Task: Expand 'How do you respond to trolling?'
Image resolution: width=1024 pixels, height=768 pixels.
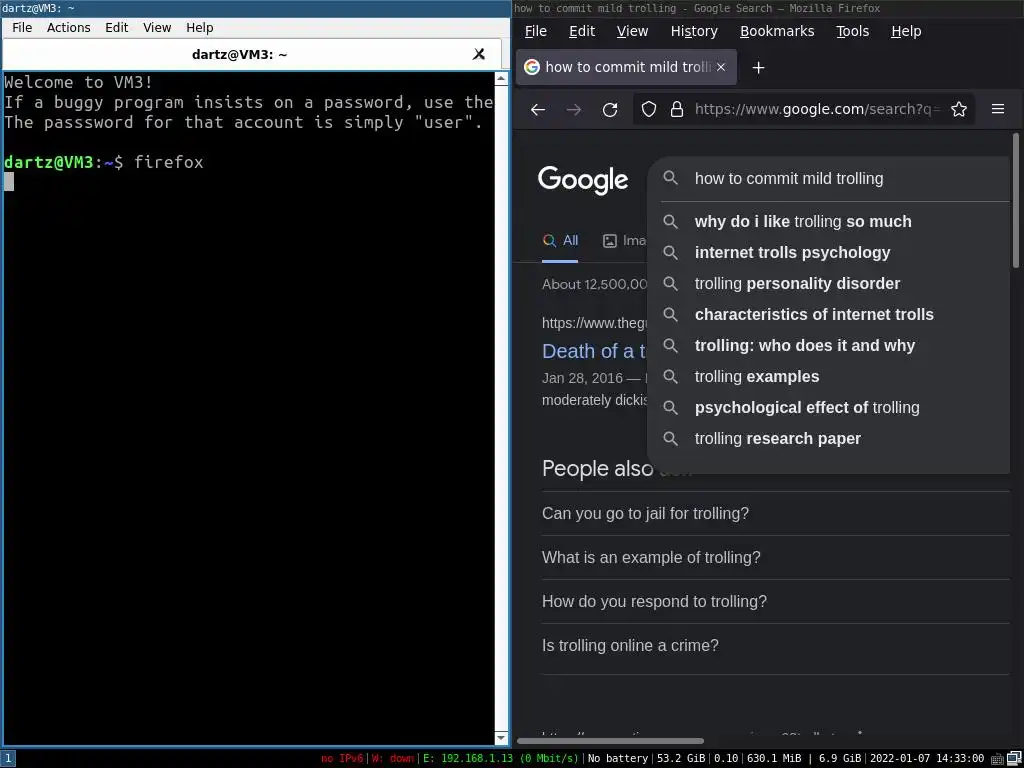Action: (x=776, y=601)
